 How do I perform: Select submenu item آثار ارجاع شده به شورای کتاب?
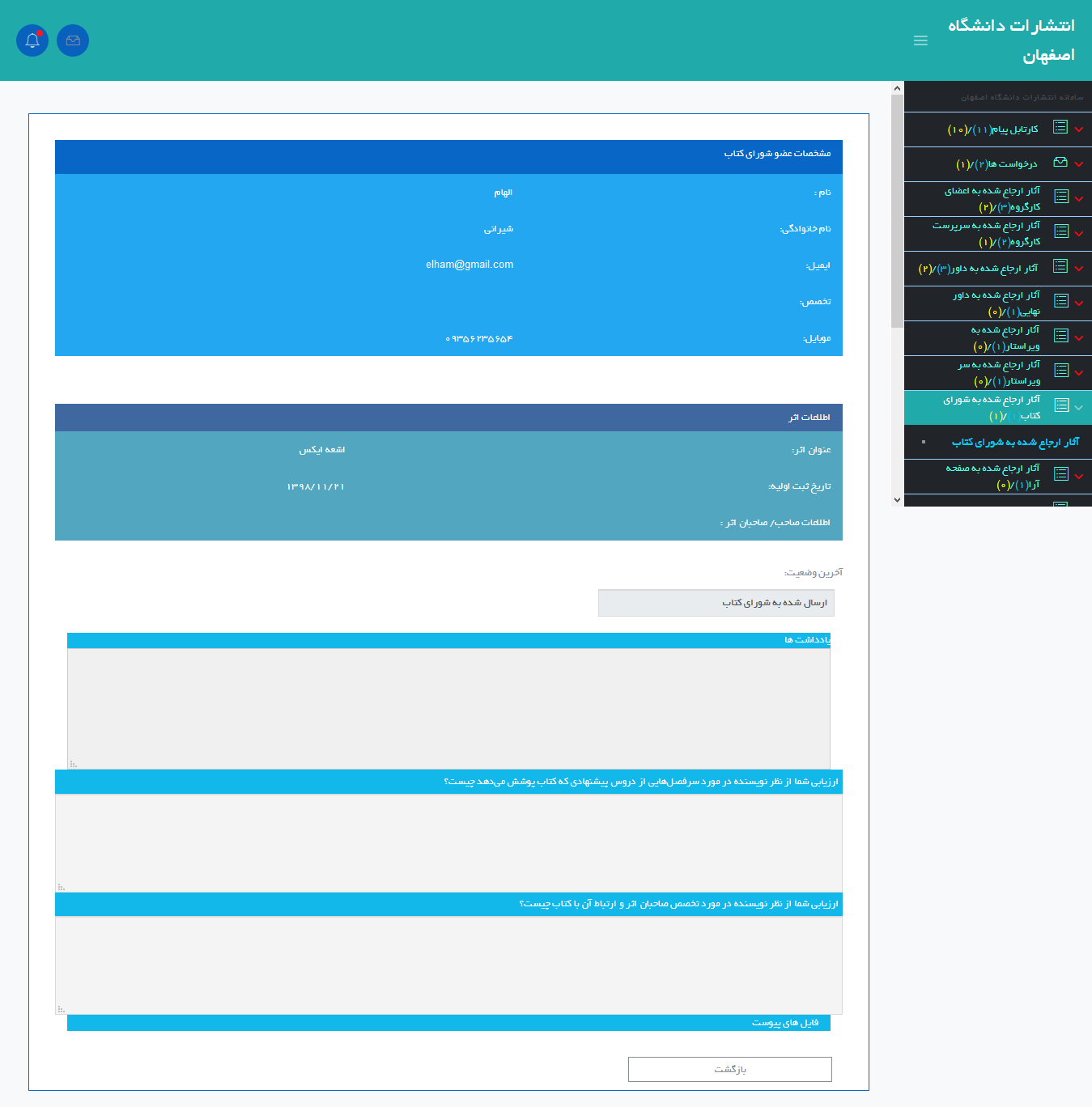(1015, 442)
